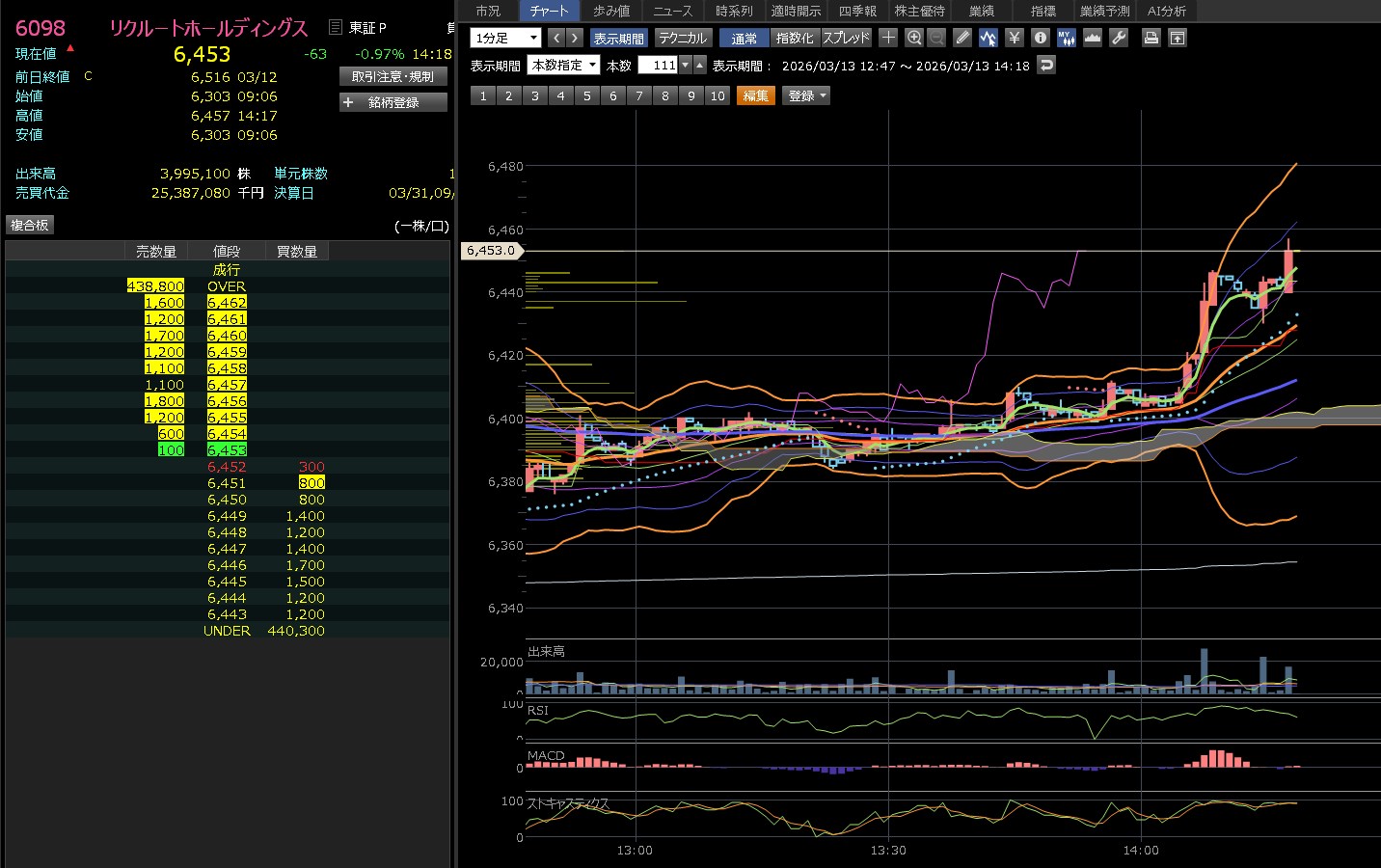
Task: Open the wrench chart settings icon
Action: (1119, 38)
